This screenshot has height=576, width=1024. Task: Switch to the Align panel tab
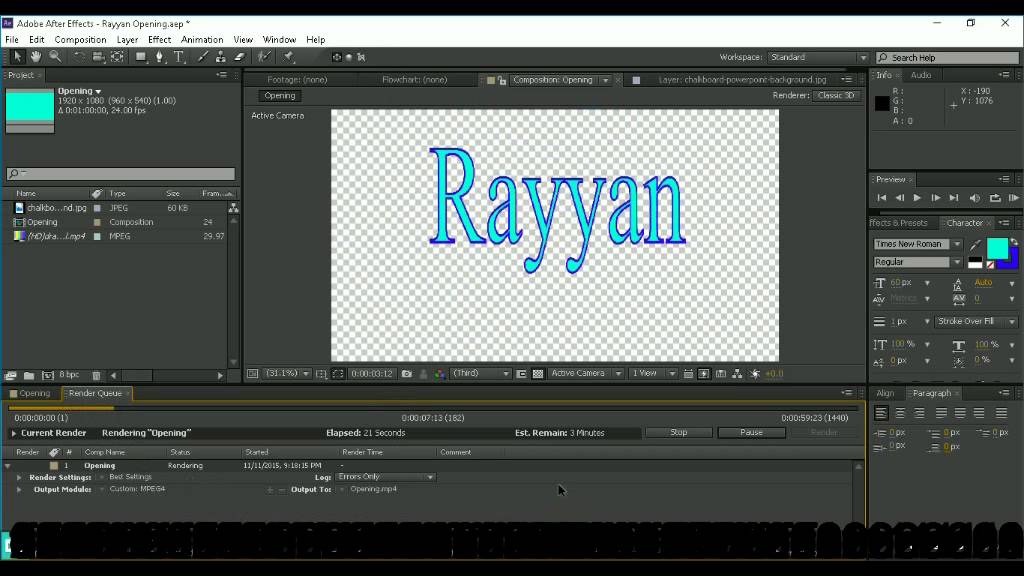pyautogui.click(x=886, y=393)
